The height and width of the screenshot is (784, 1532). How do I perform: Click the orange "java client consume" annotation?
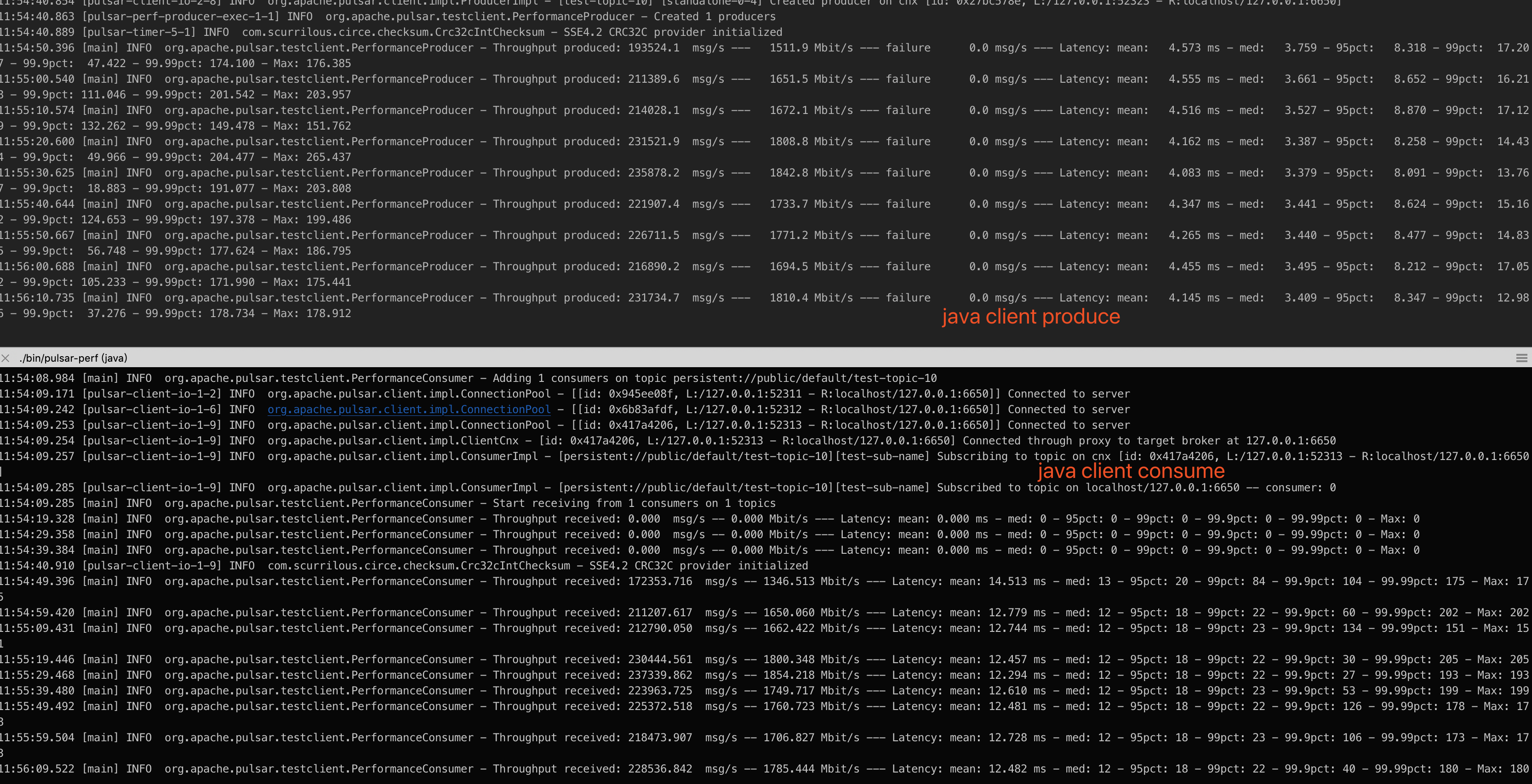coord(1131,471)
